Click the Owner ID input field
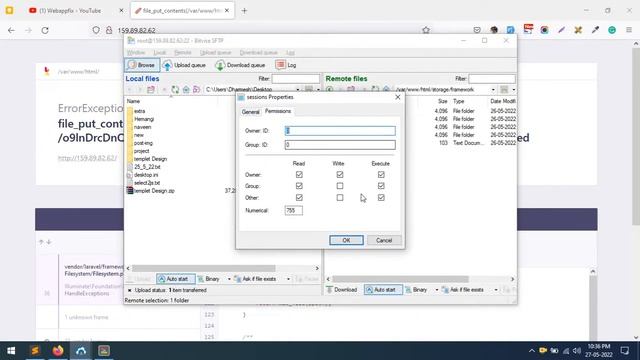Screen dimensions: 640x360 340,131
